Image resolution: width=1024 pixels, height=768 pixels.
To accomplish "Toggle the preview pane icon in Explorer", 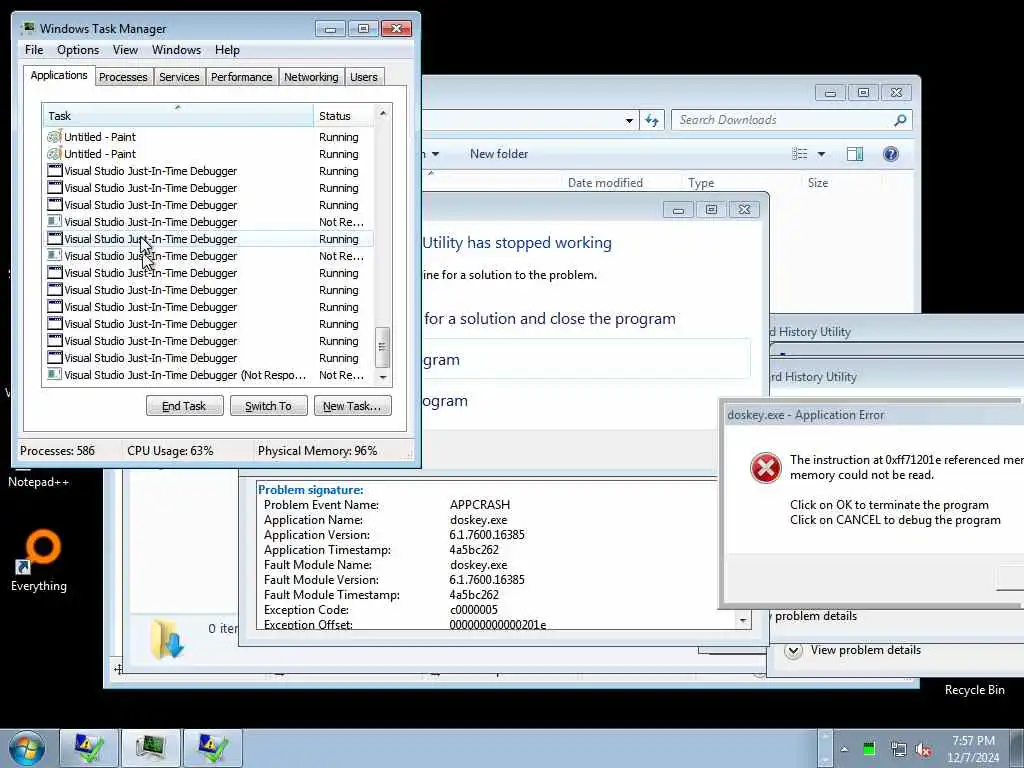I will pyautogui.click(x=855, y=154).
